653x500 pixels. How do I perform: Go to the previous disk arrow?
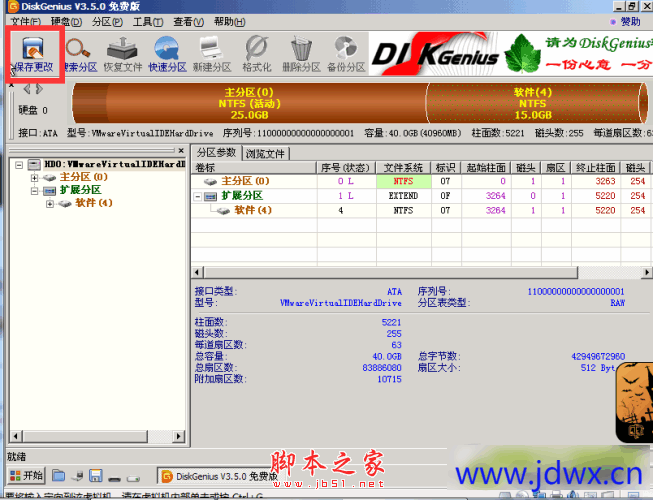click(x=27, y=89)
